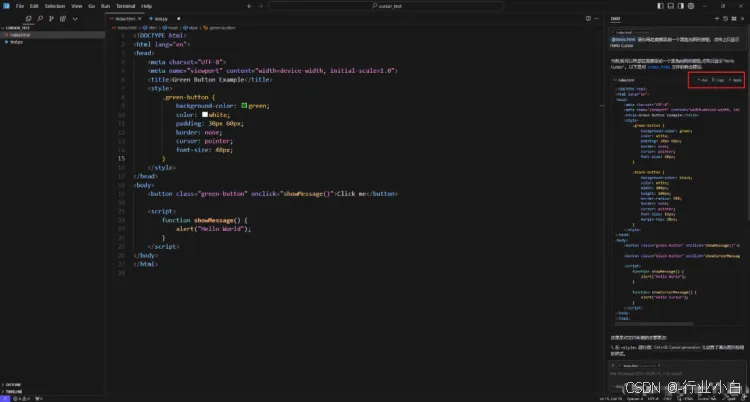Open chat in editor icon

[734, 19]
